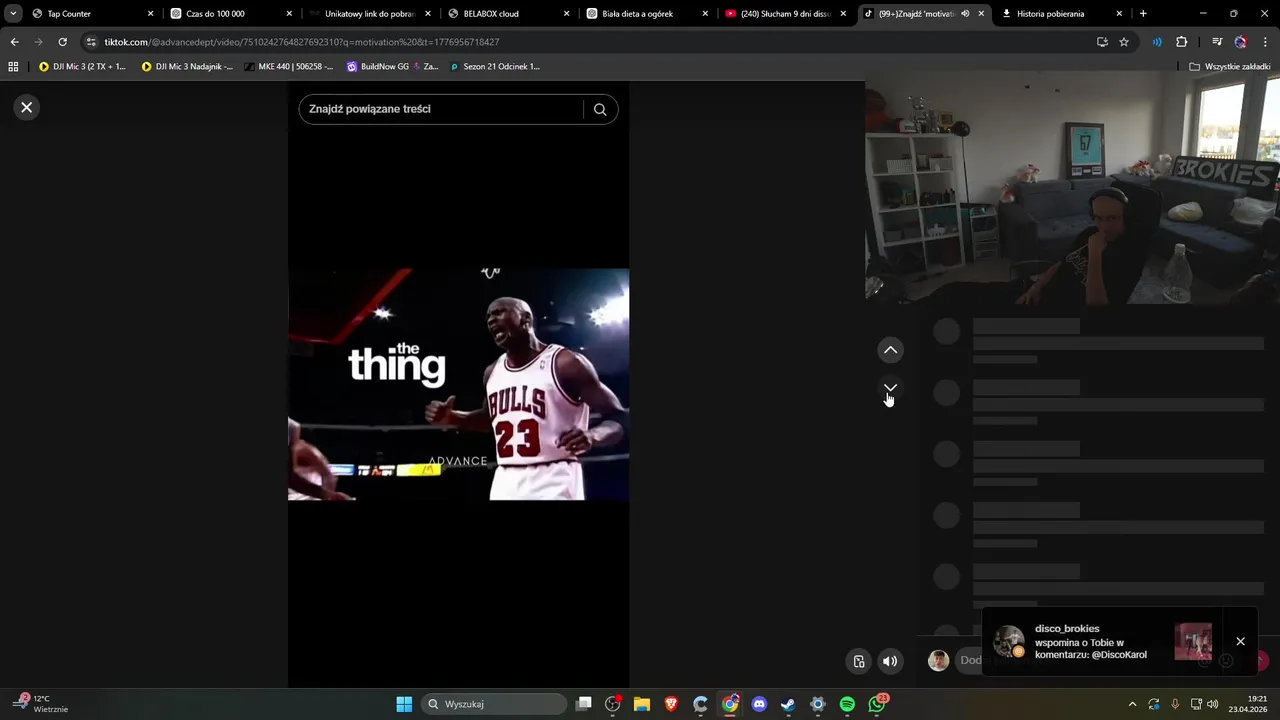Open the tab search dropdown arrow

[13, 14]
